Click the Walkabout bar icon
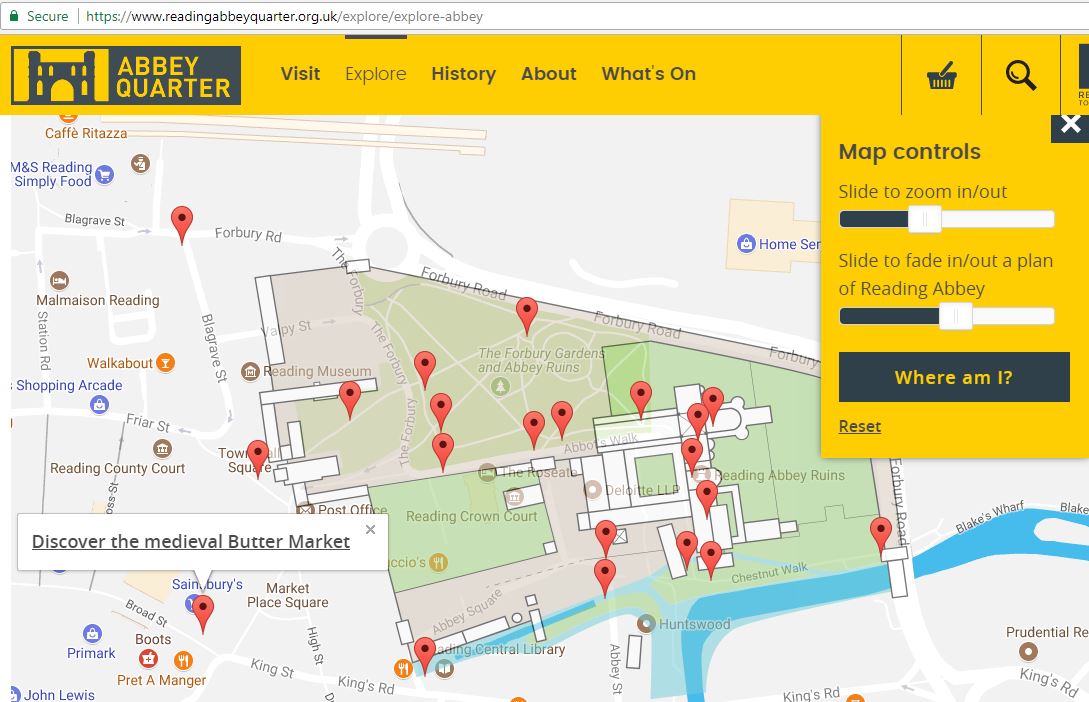 pyautogui.click(x=165, y=362)
